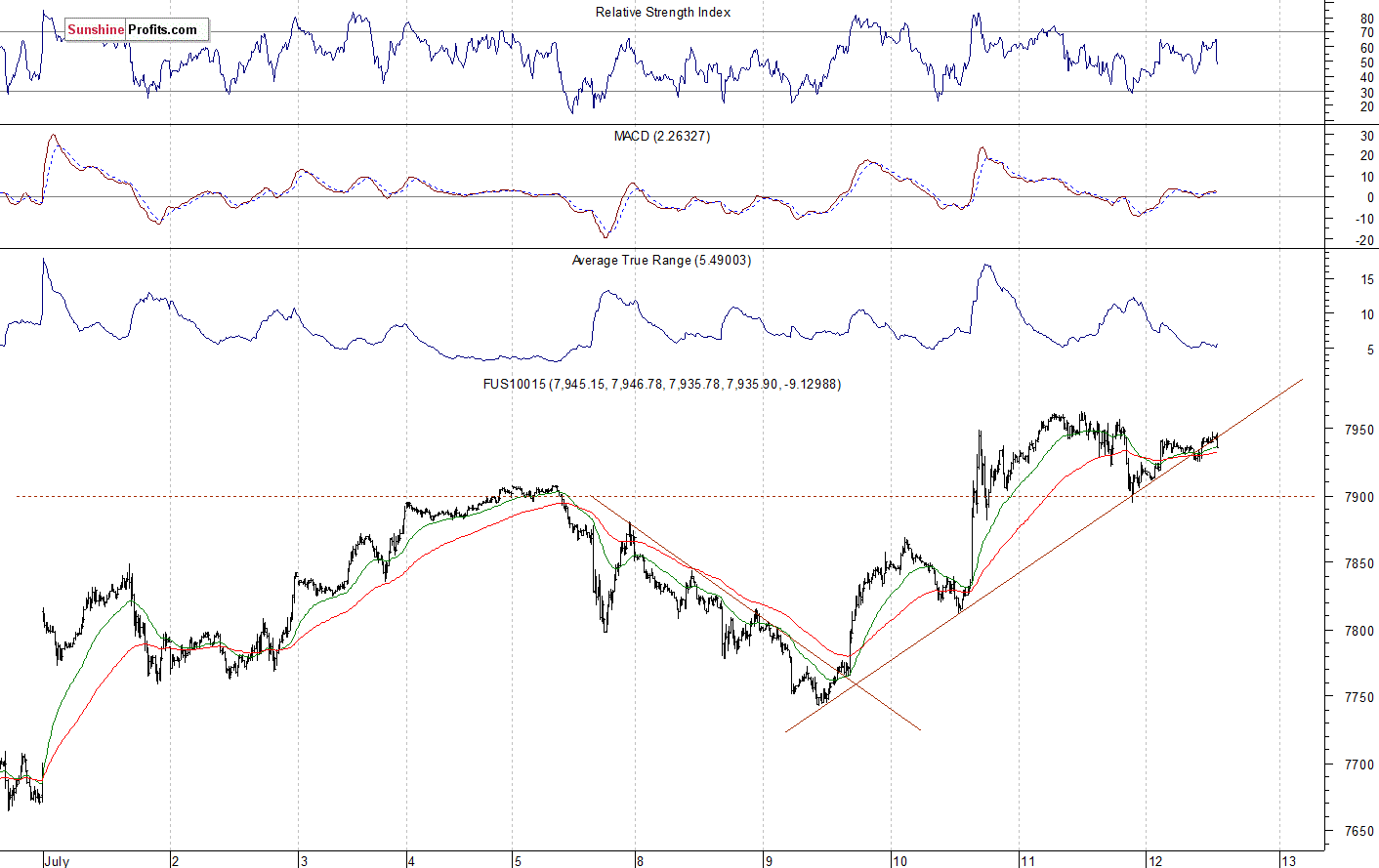Click date axis label 11
This screenshot has height=868, width=1379.
tap(1027, 861)
